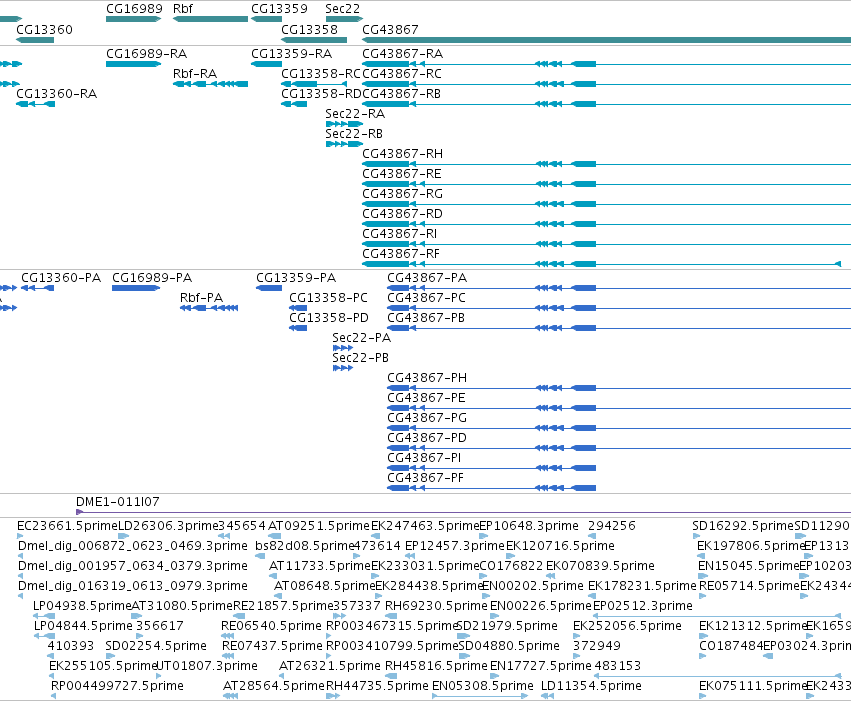Select the Sec22 gene label

point(342,9)
